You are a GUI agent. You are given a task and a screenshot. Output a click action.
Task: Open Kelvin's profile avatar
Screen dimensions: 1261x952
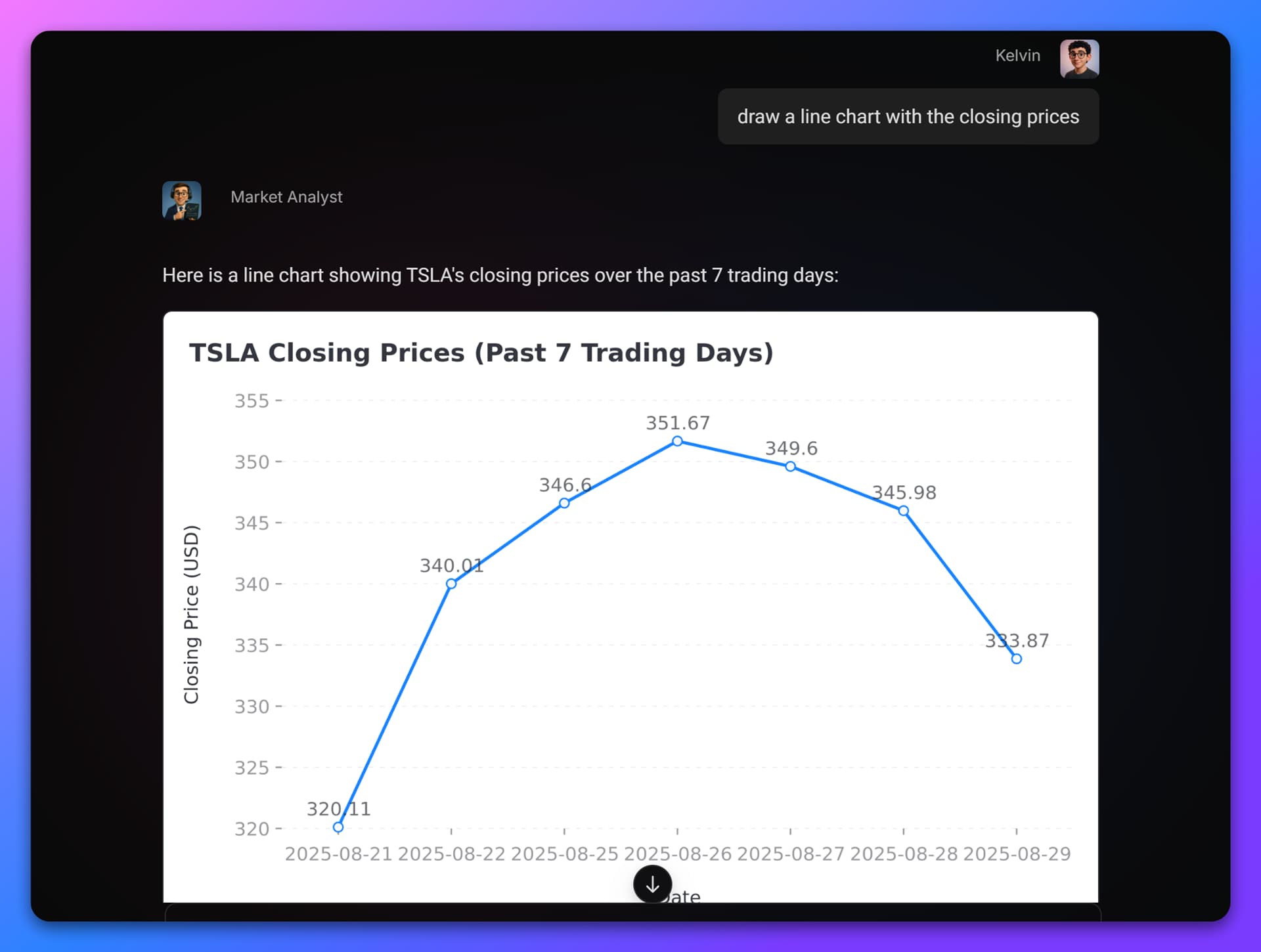pyautogui.click(x=1079, y=58)
